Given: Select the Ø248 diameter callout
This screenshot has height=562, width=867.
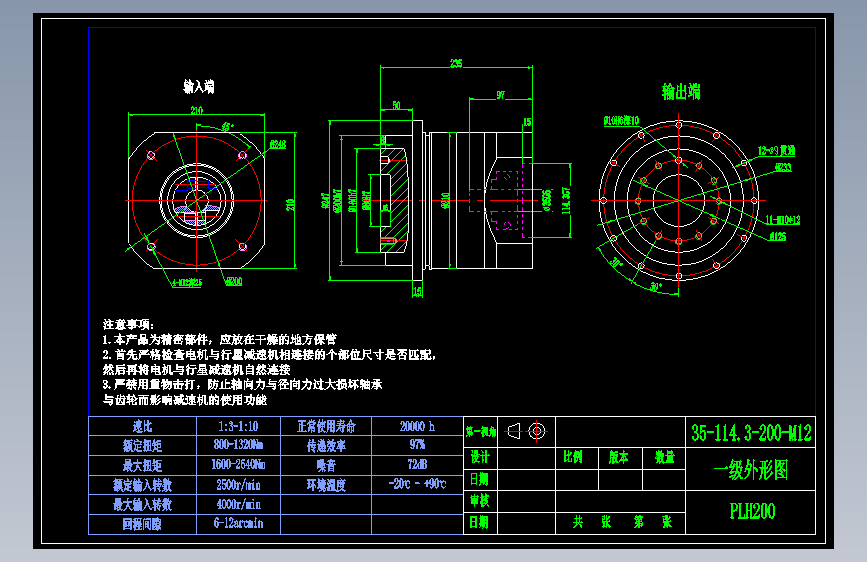Looking at the screenshot, I should point(278,144).
